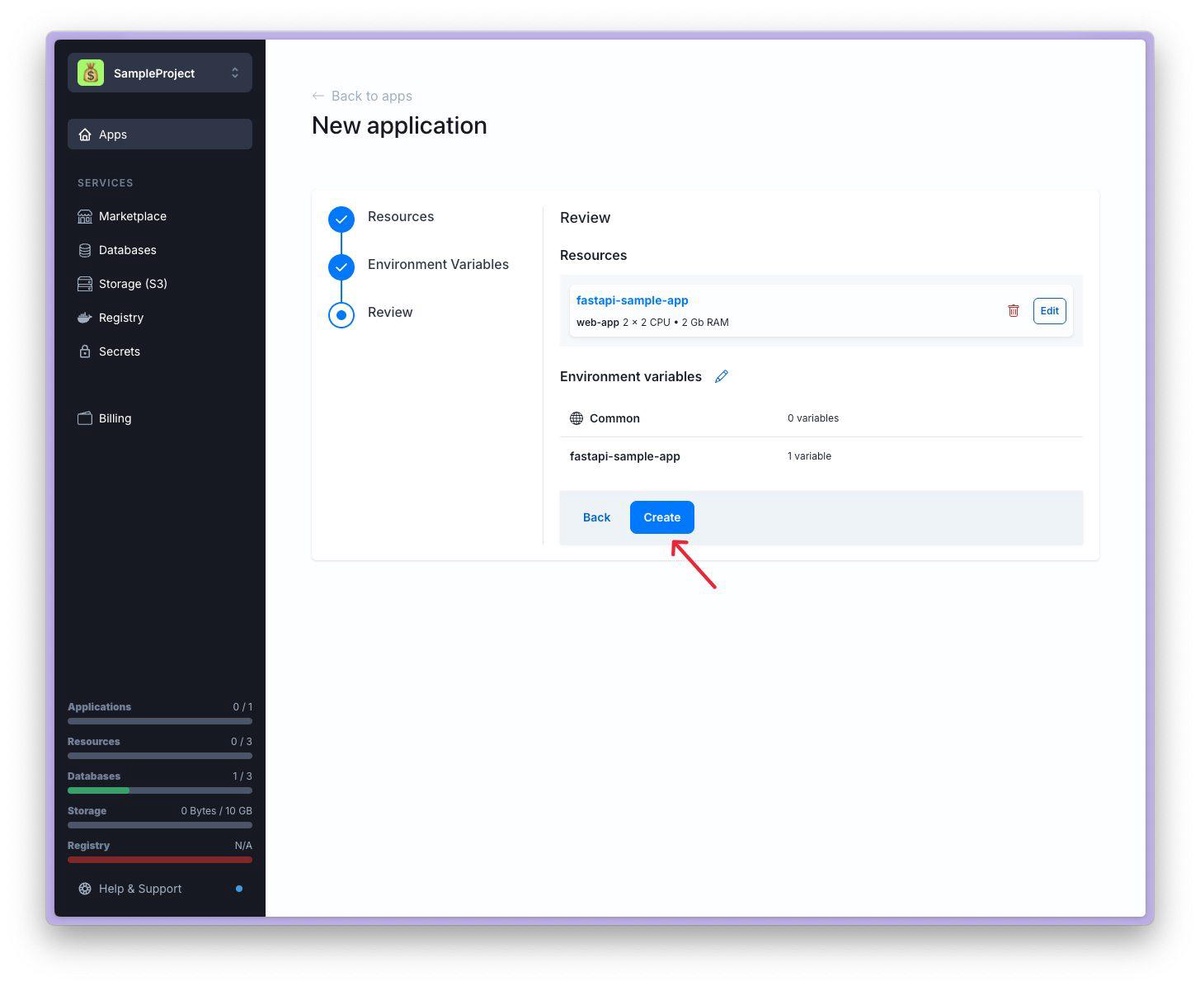Click the Help & Support lifebuoy icon

85,889
